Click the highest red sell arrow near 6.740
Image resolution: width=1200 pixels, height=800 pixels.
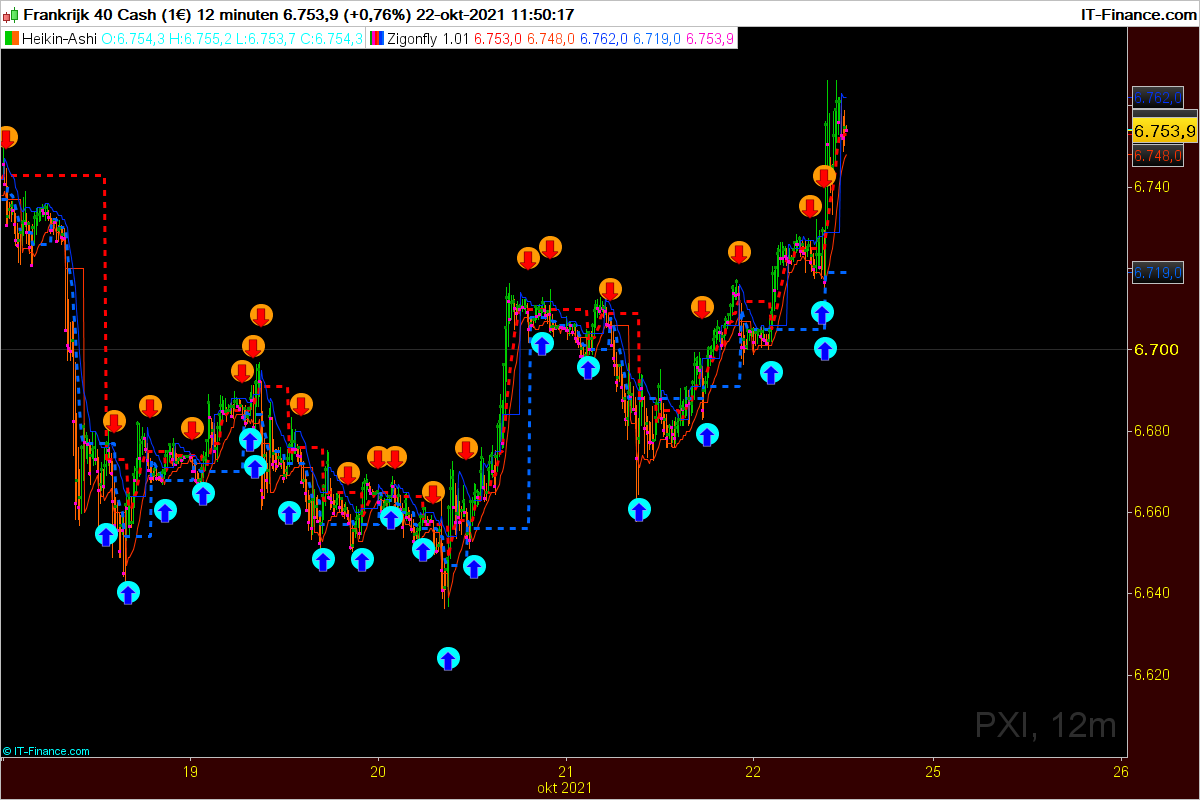tap(824, 176)
